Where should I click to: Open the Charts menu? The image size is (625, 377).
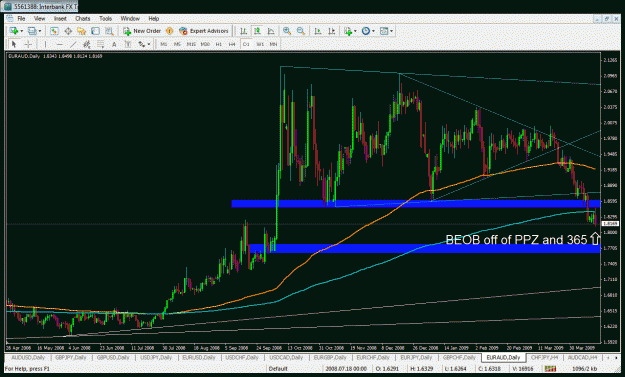click(x=83, y=18)
